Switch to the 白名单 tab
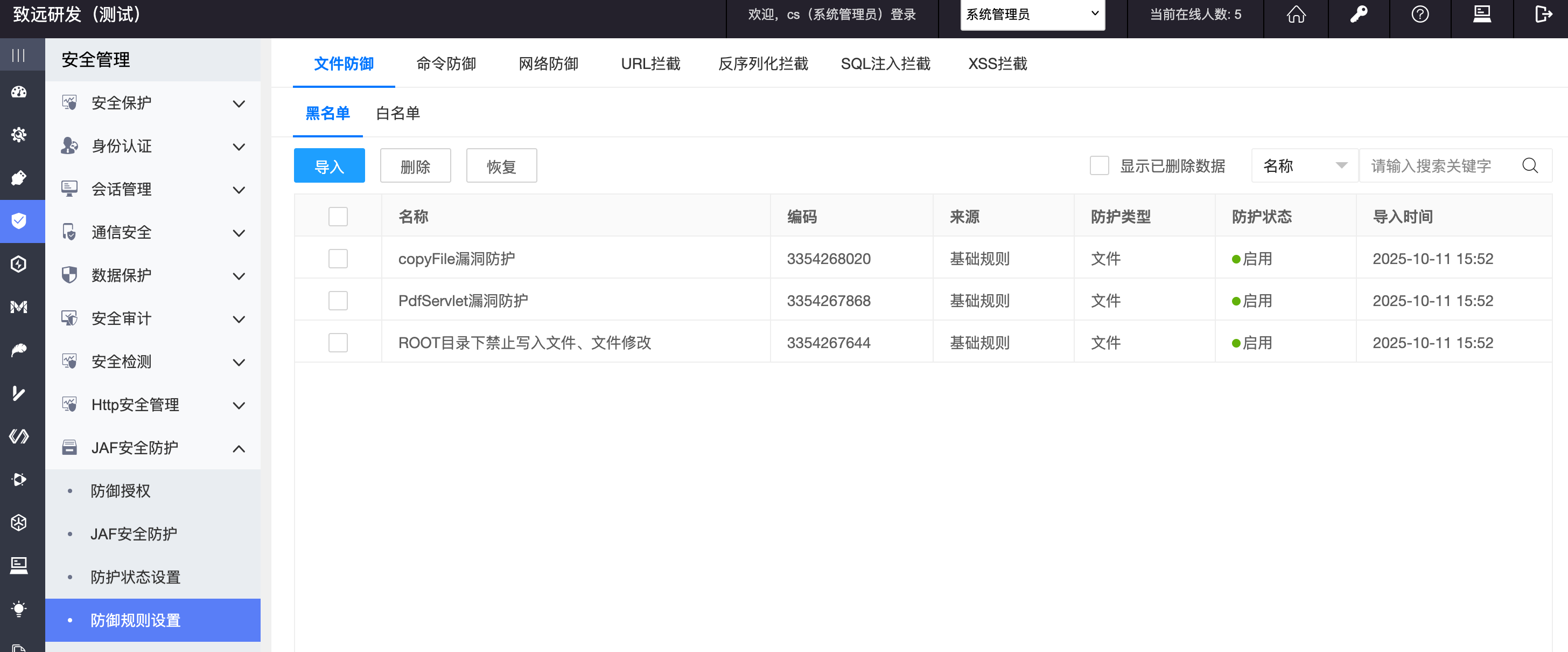This screenshot has width=1568, height=652. 397,113
